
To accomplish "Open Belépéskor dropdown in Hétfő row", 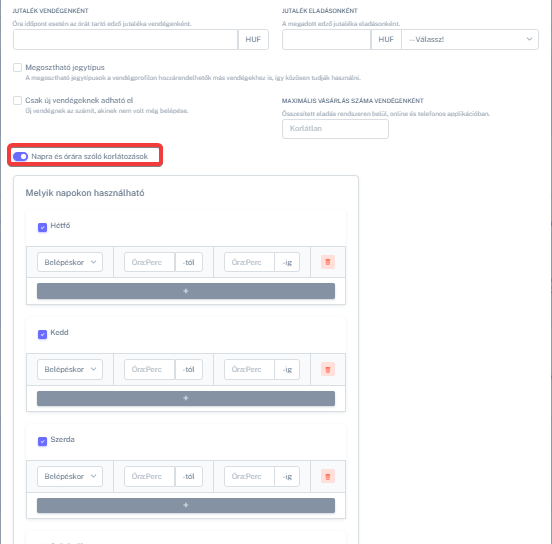I will 70,262.
